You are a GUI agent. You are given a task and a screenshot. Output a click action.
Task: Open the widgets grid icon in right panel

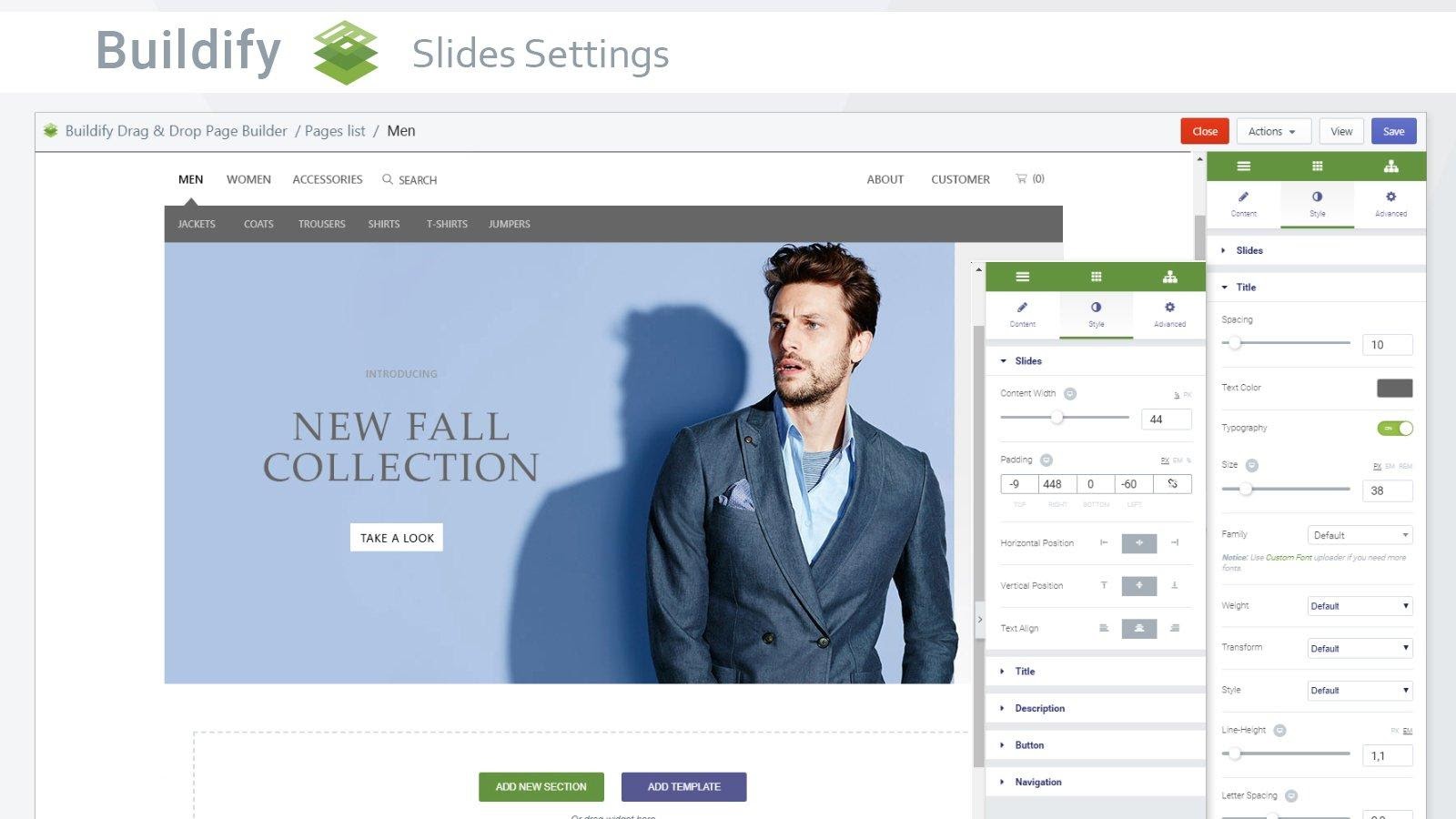(x=1317, y=167)
